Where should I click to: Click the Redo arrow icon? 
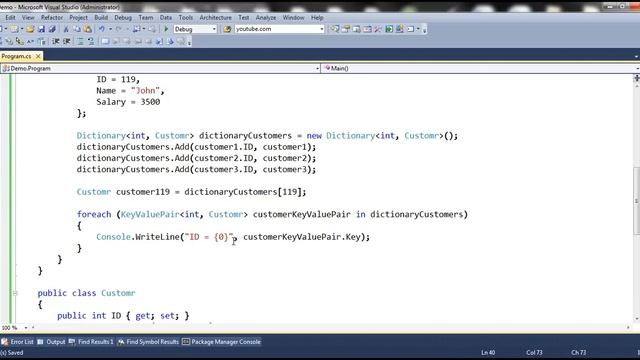[x=119, y=29]
